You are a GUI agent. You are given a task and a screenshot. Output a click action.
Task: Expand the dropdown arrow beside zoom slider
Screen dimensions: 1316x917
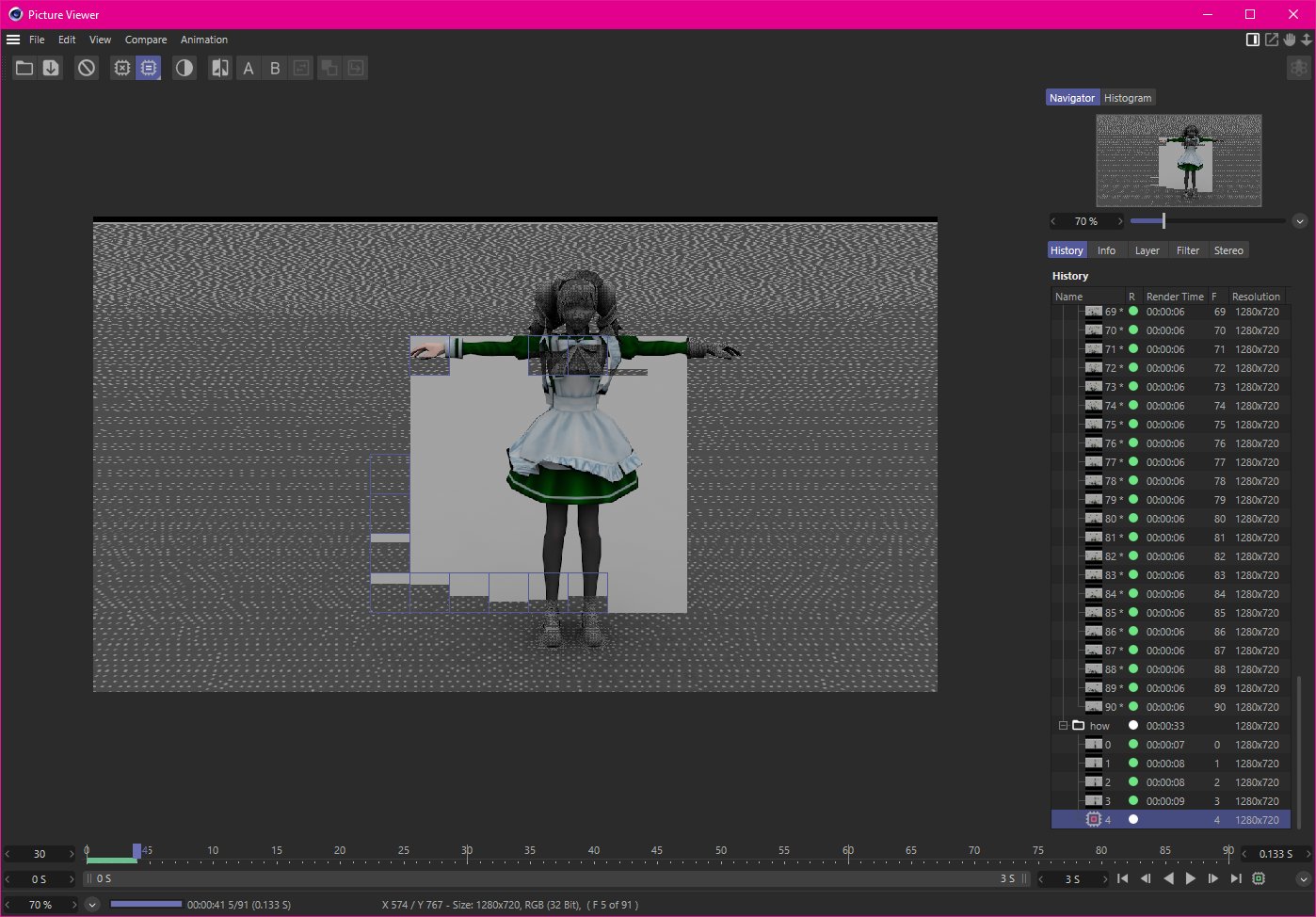(1300, 221)
